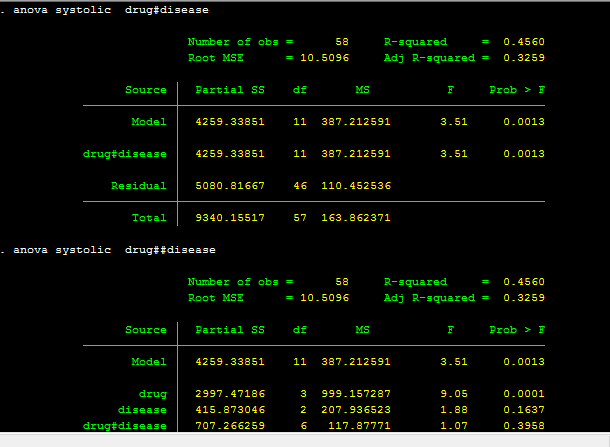This screenshot has width=610, height=447.
Task: Click 'R-squared' label under the drug##disease command
Action: [415, 282]
